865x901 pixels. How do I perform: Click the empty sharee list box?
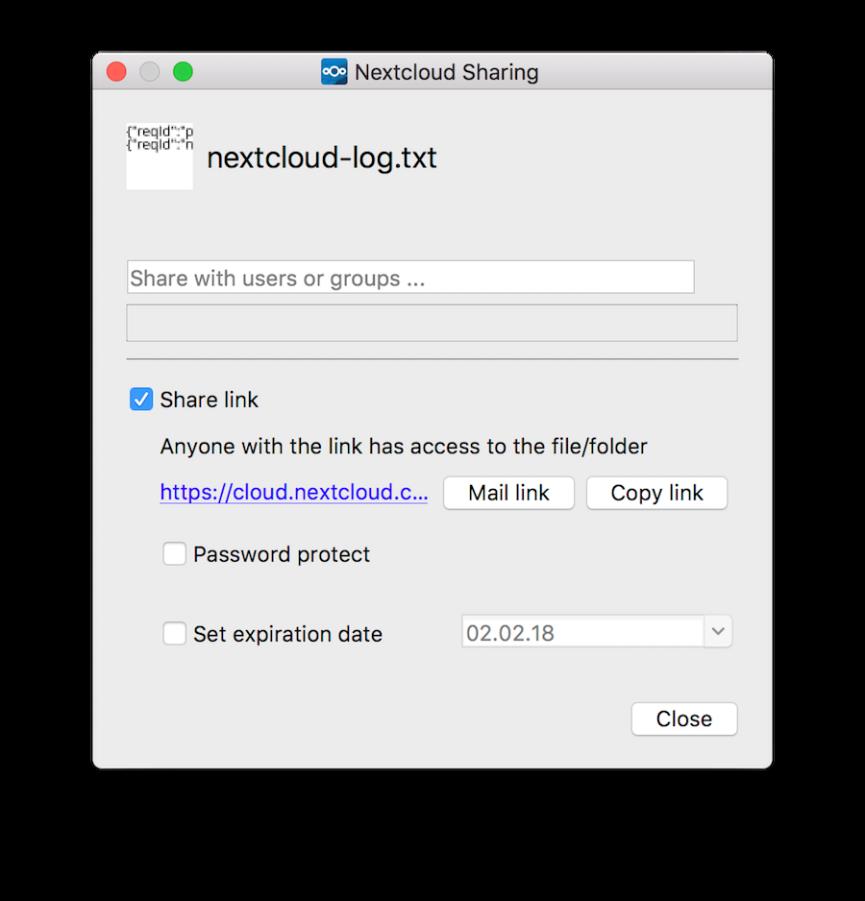tap(431, 323)
